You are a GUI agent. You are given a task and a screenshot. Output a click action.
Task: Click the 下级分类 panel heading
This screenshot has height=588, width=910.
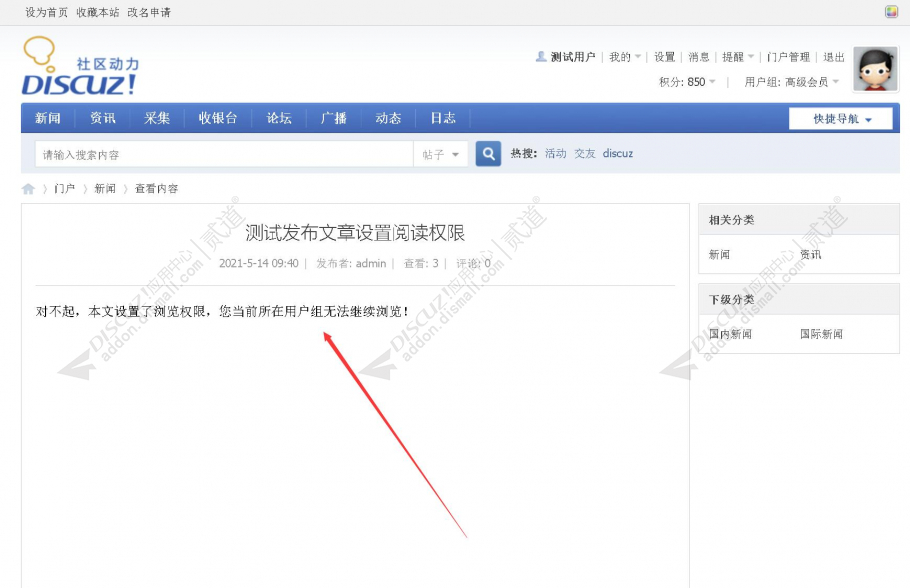click(731, 300)
